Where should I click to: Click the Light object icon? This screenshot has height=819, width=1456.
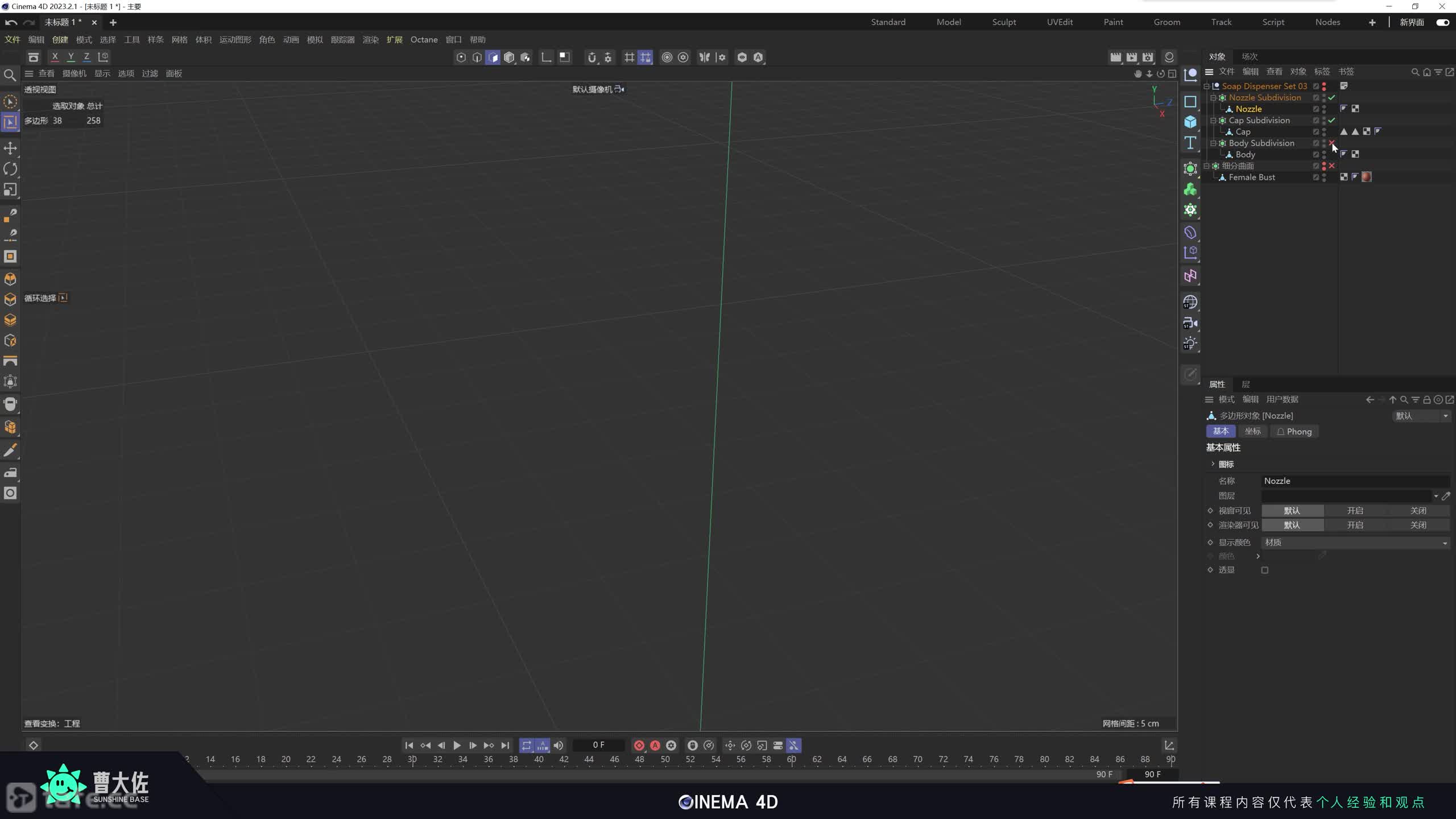click(x=1190, y=343)
